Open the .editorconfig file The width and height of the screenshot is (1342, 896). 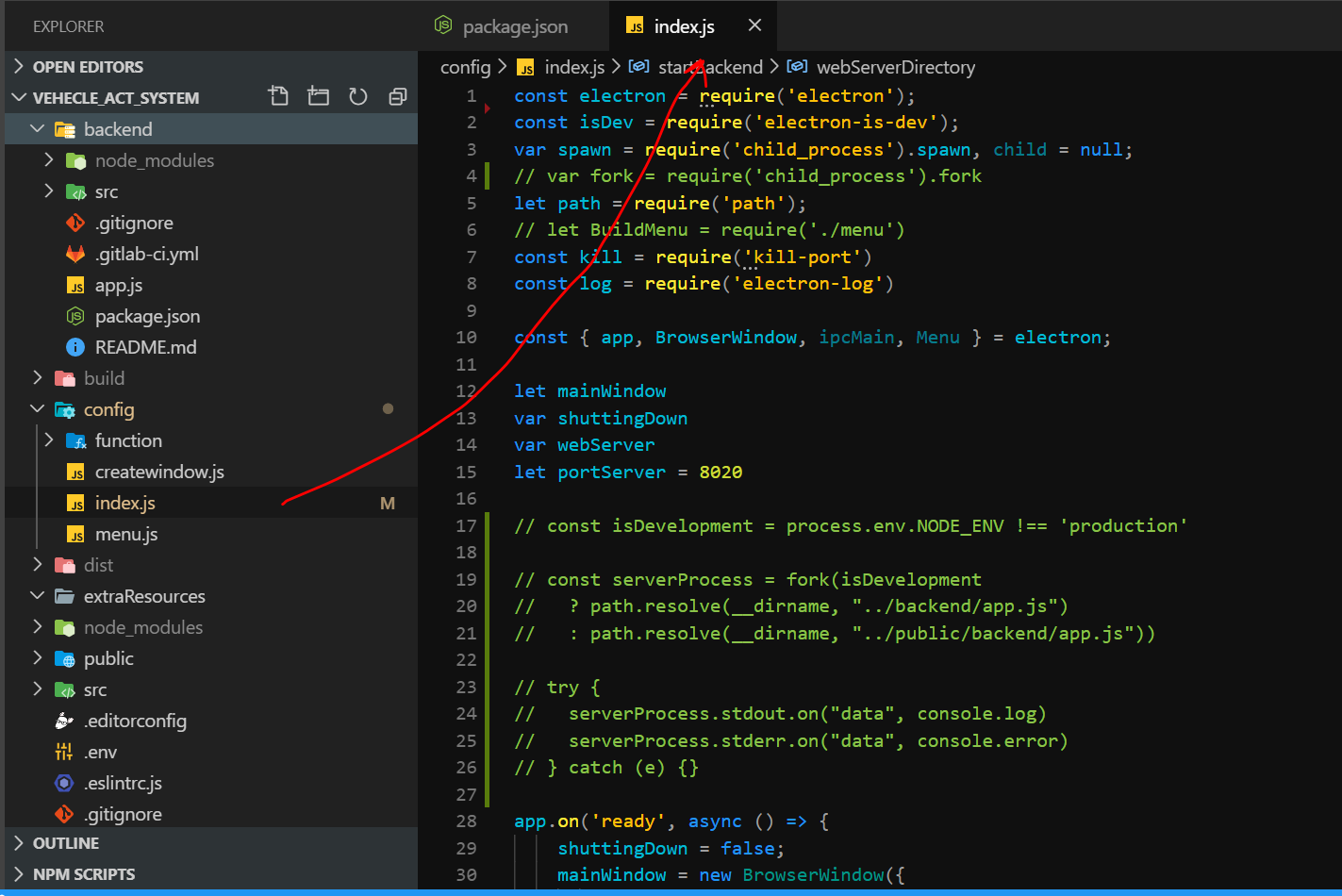135,721
